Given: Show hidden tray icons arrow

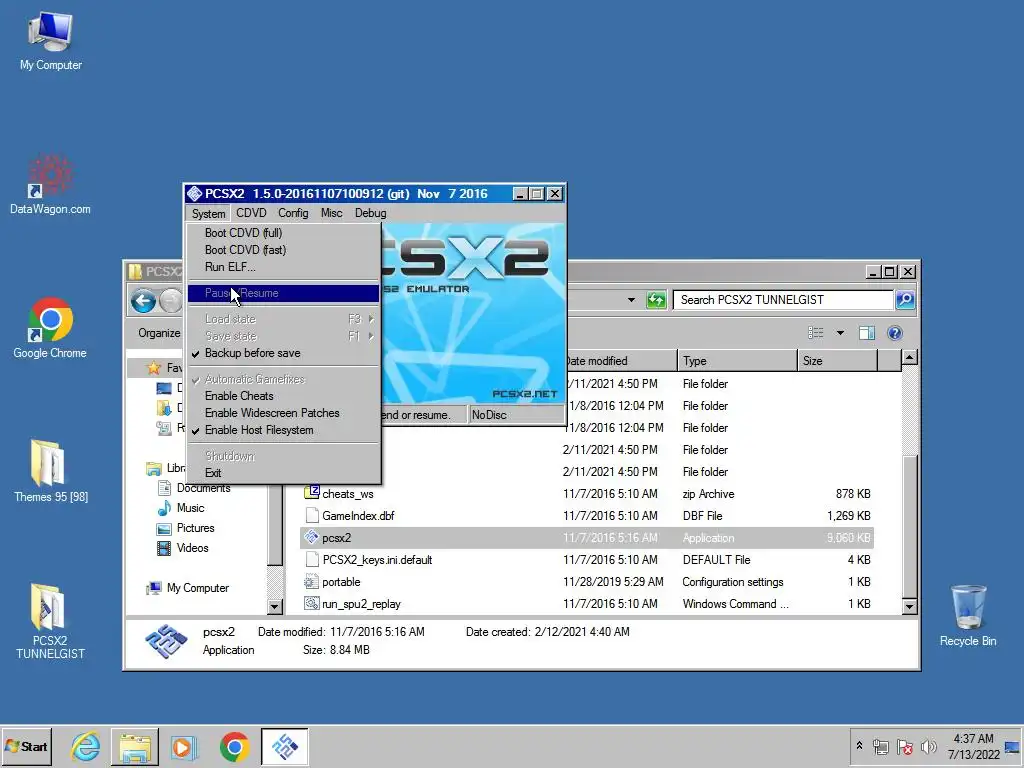Looking at the screenshot, I should click(859, 746).
